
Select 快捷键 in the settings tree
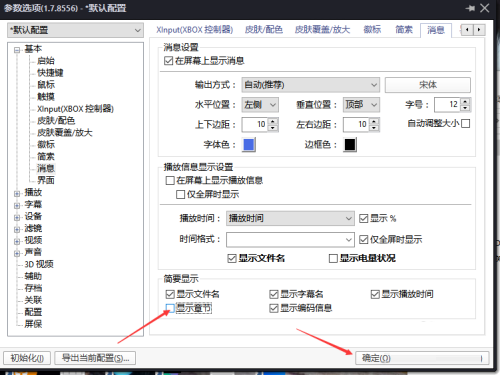coord(50,73)
